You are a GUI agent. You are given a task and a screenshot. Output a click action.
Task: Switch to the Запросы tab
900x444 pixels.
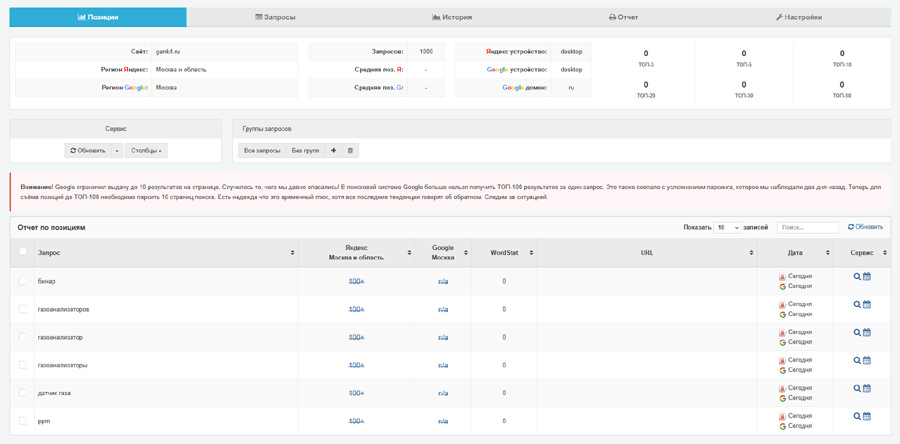click(275, 17)
